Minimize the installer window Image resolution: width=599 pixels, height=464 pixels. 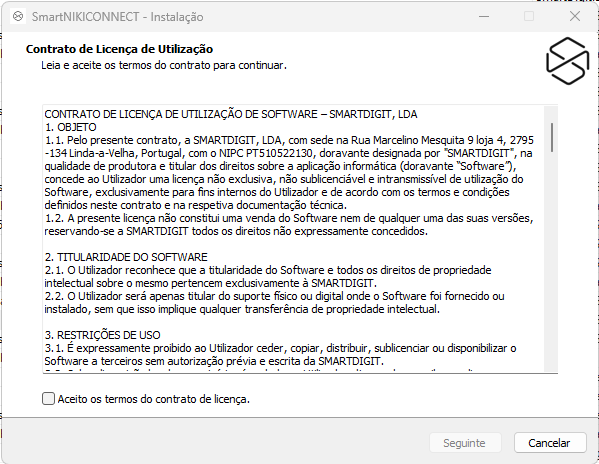[x=484, y=16]
